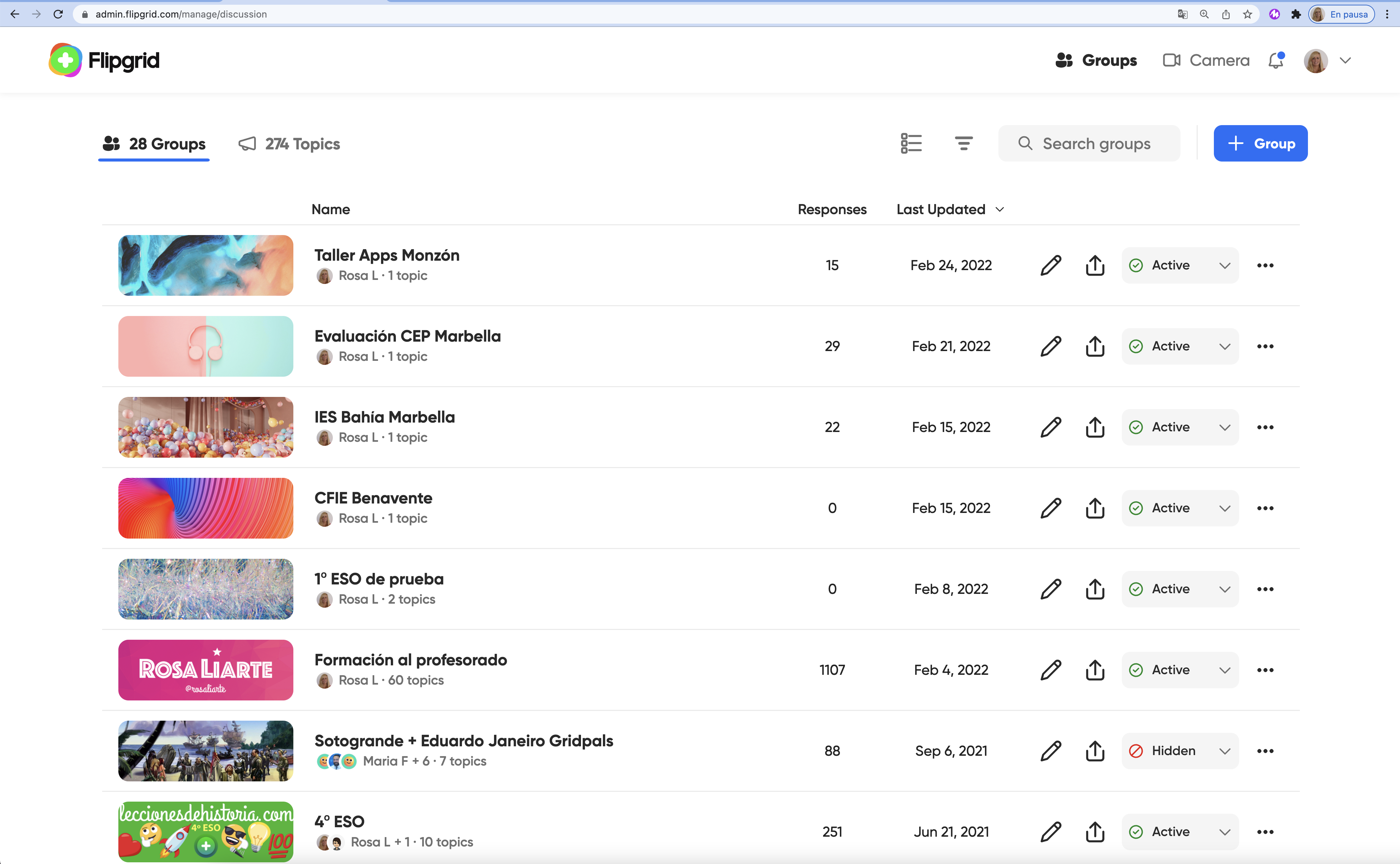Open the 1º ESO de prueba group
1400x864 pixels.
pyautogui.click(x=379, y=579)
